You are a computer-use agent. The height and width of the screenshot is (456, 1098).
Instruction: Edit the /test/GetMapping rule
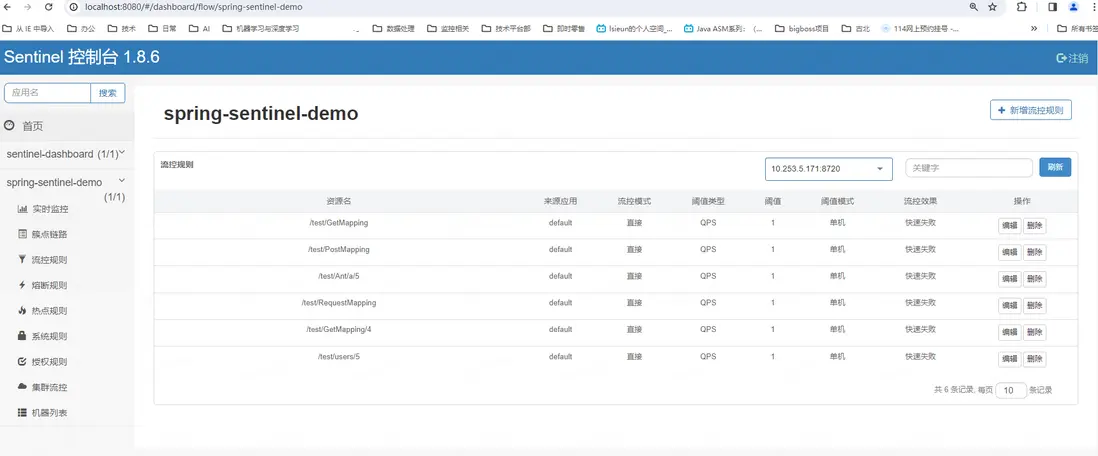coord(1009,226)
